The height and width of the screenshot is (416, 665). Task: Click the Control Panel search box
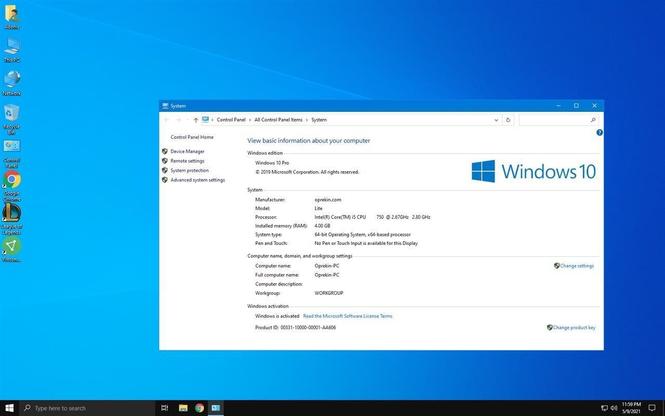[x=558, y=120]
